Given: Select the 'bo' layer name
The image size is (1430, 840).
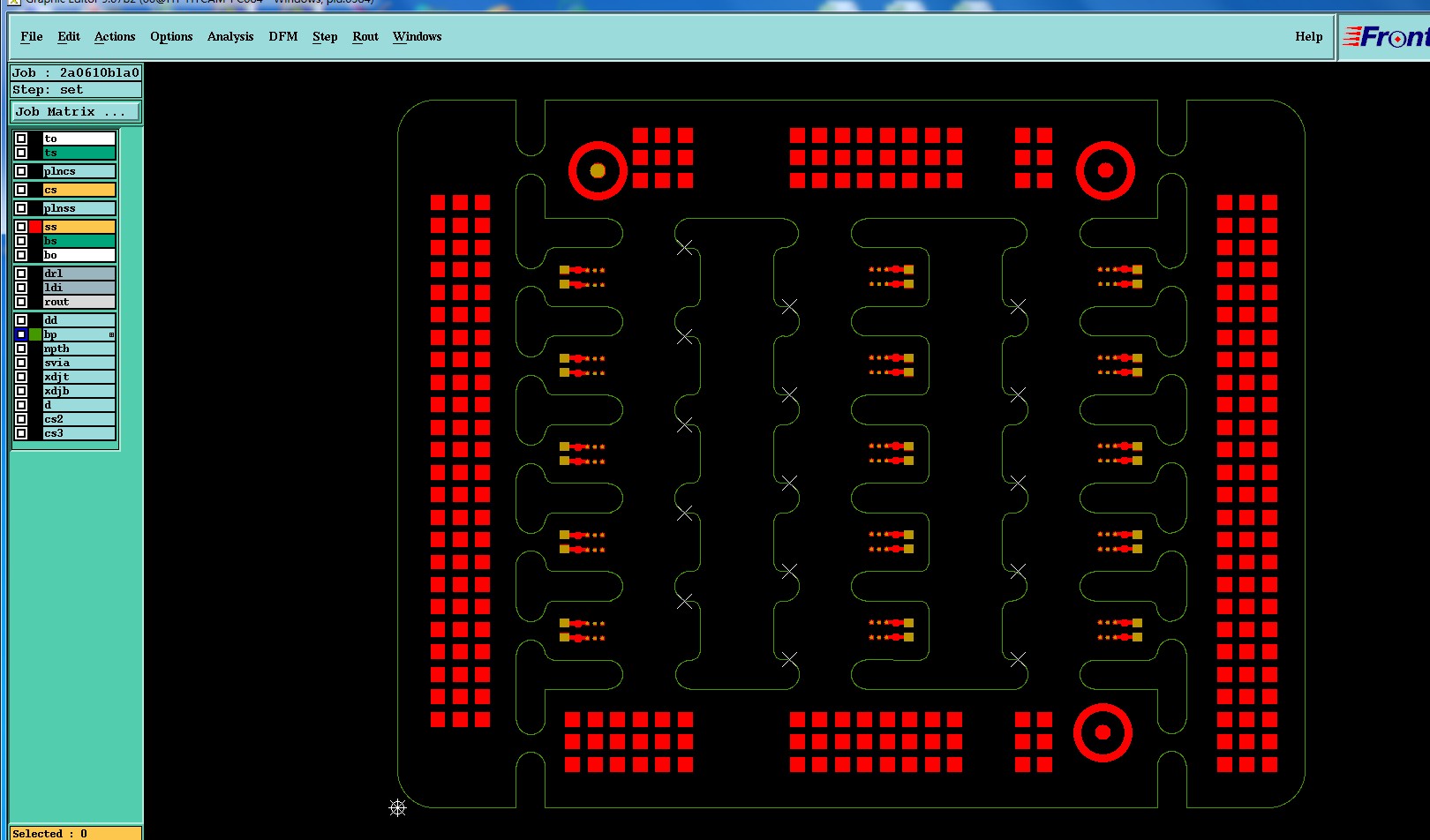Looking at the screenshot, I should pyautogui.click(x=79, y=255).
